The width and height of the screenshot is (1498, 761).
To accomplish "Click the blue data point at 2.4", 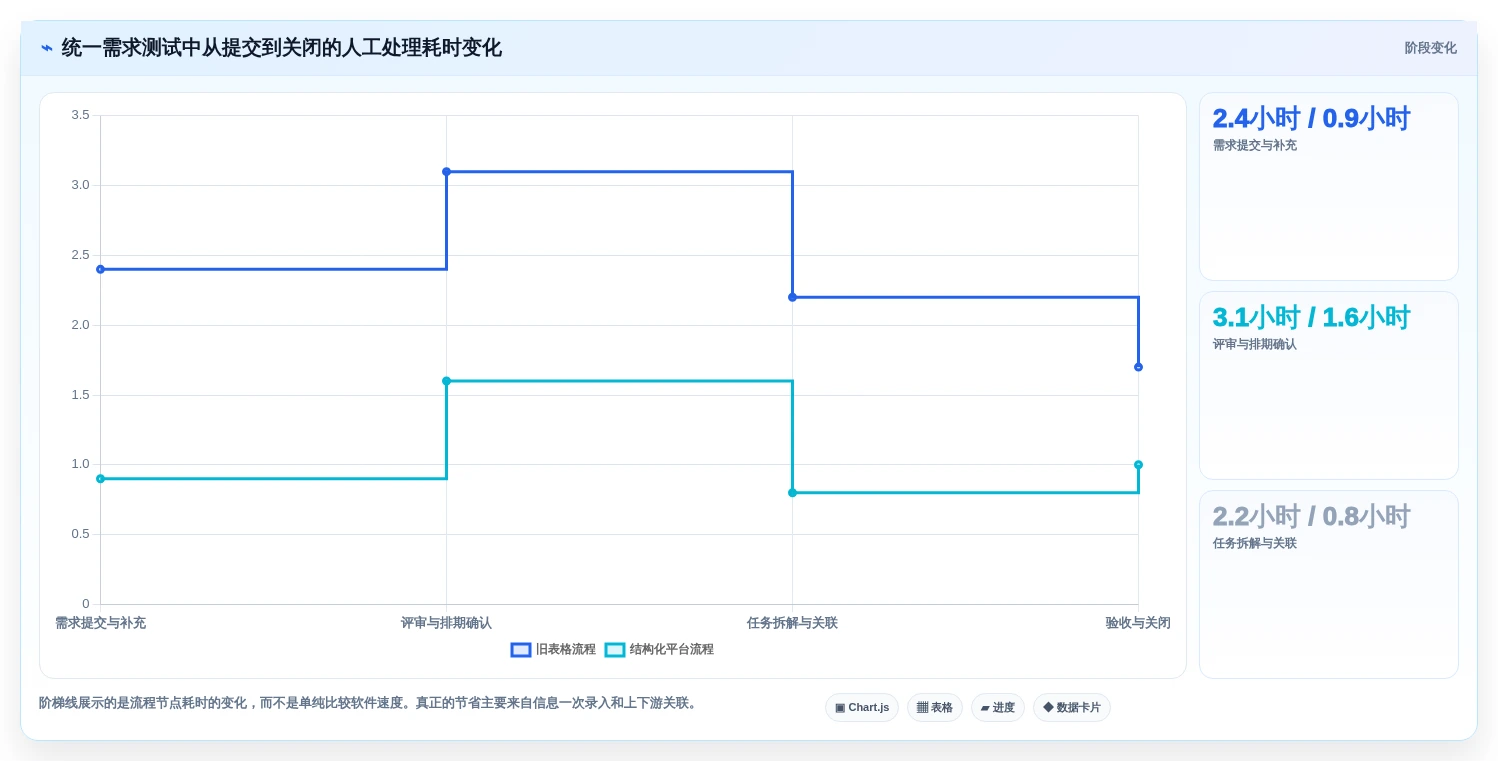I will click(100, 269).
